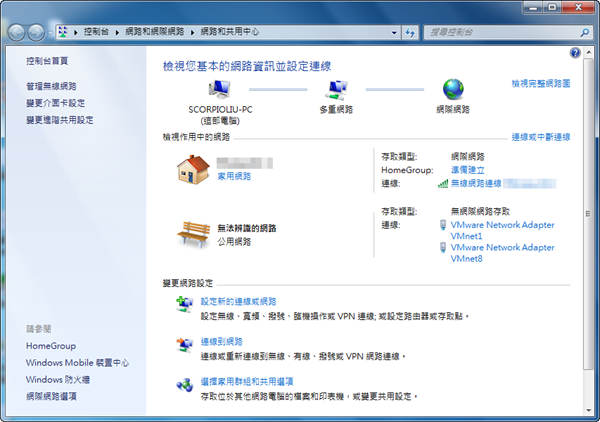Click the vertical scrollbar thumb
Viewport: 600px width, 422px height.
pyautogui.click(x=589, y=213)
